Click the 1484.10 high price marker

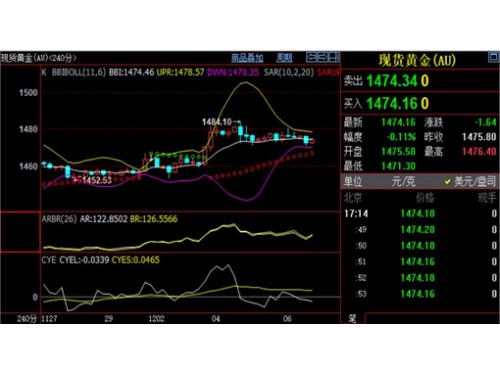217,122
